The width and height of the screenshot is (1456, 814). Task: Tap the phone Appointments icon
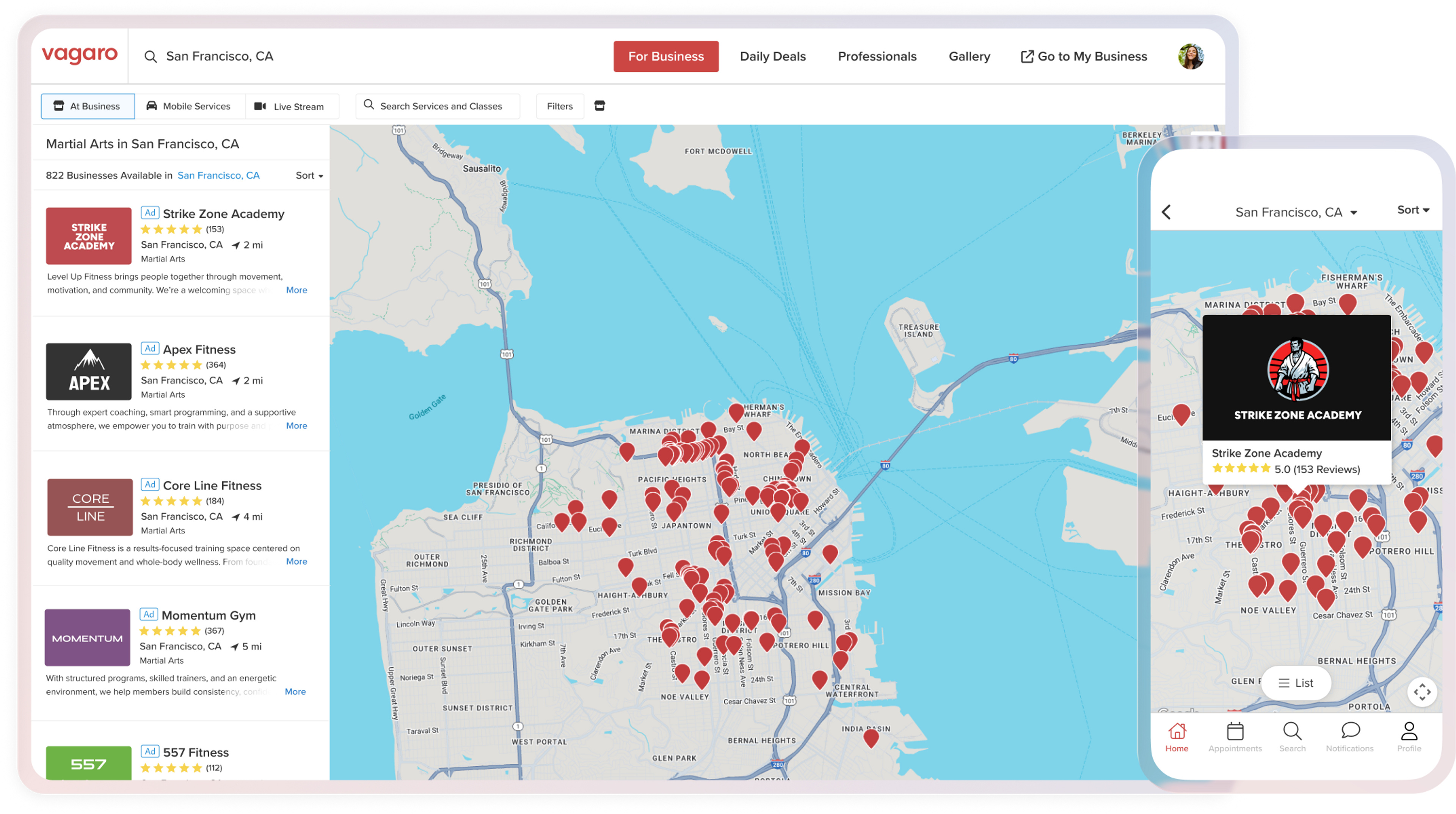[1235, 731]
